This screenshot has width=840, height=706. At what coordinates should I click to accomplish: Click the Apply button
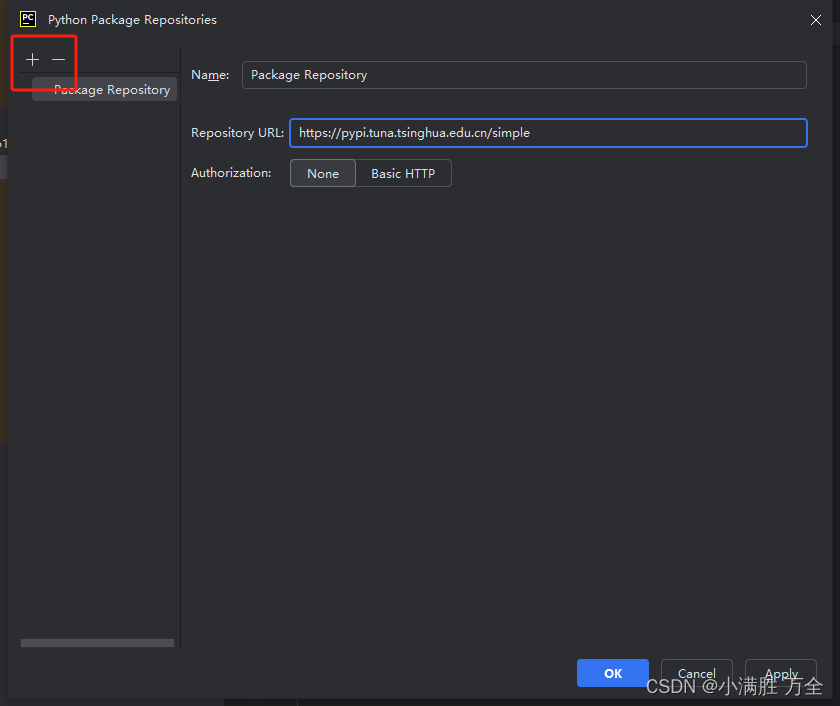[x=781, y=673]
